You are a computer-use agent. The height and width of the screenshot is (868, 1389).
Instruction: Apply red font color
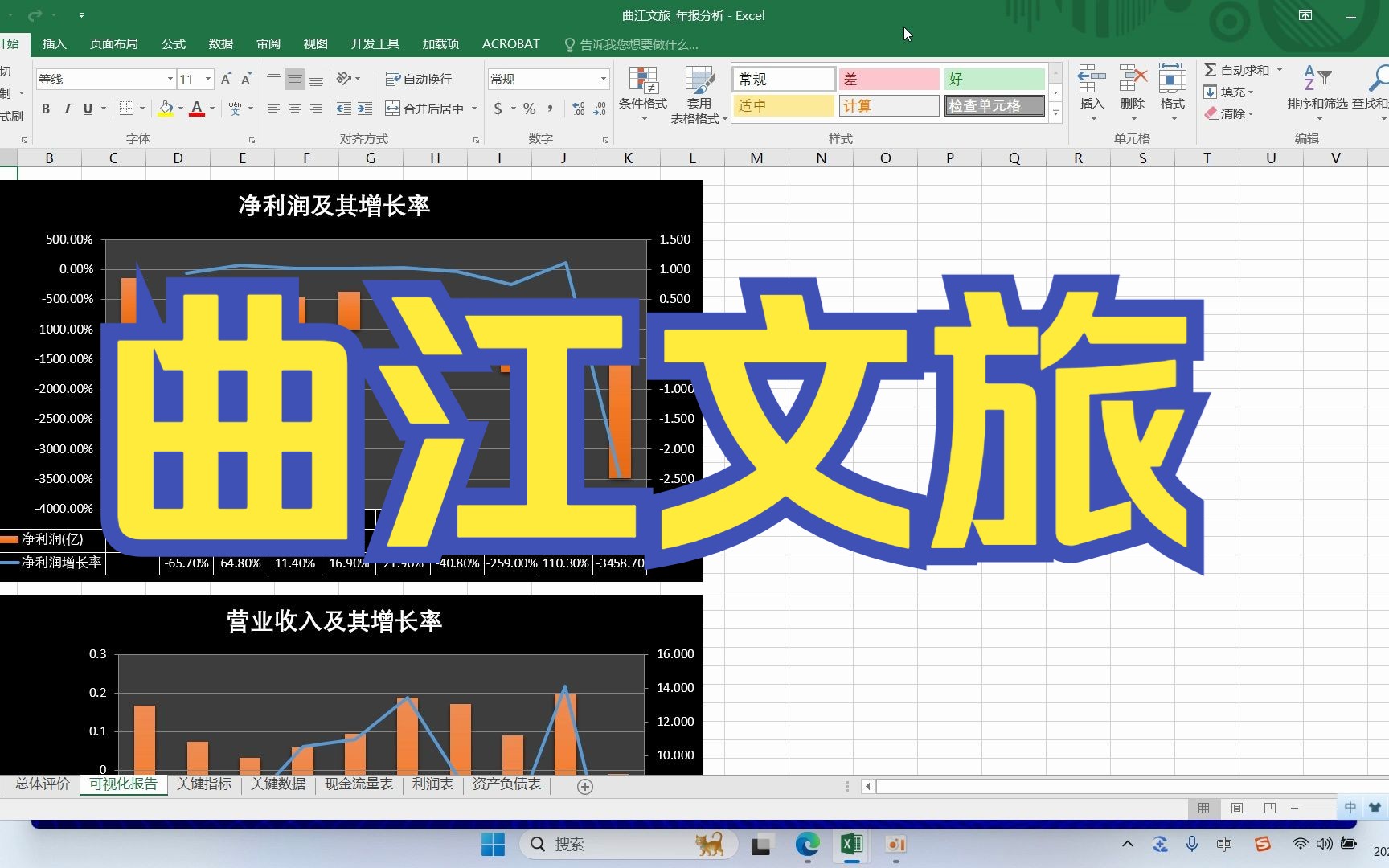point(197,108)
